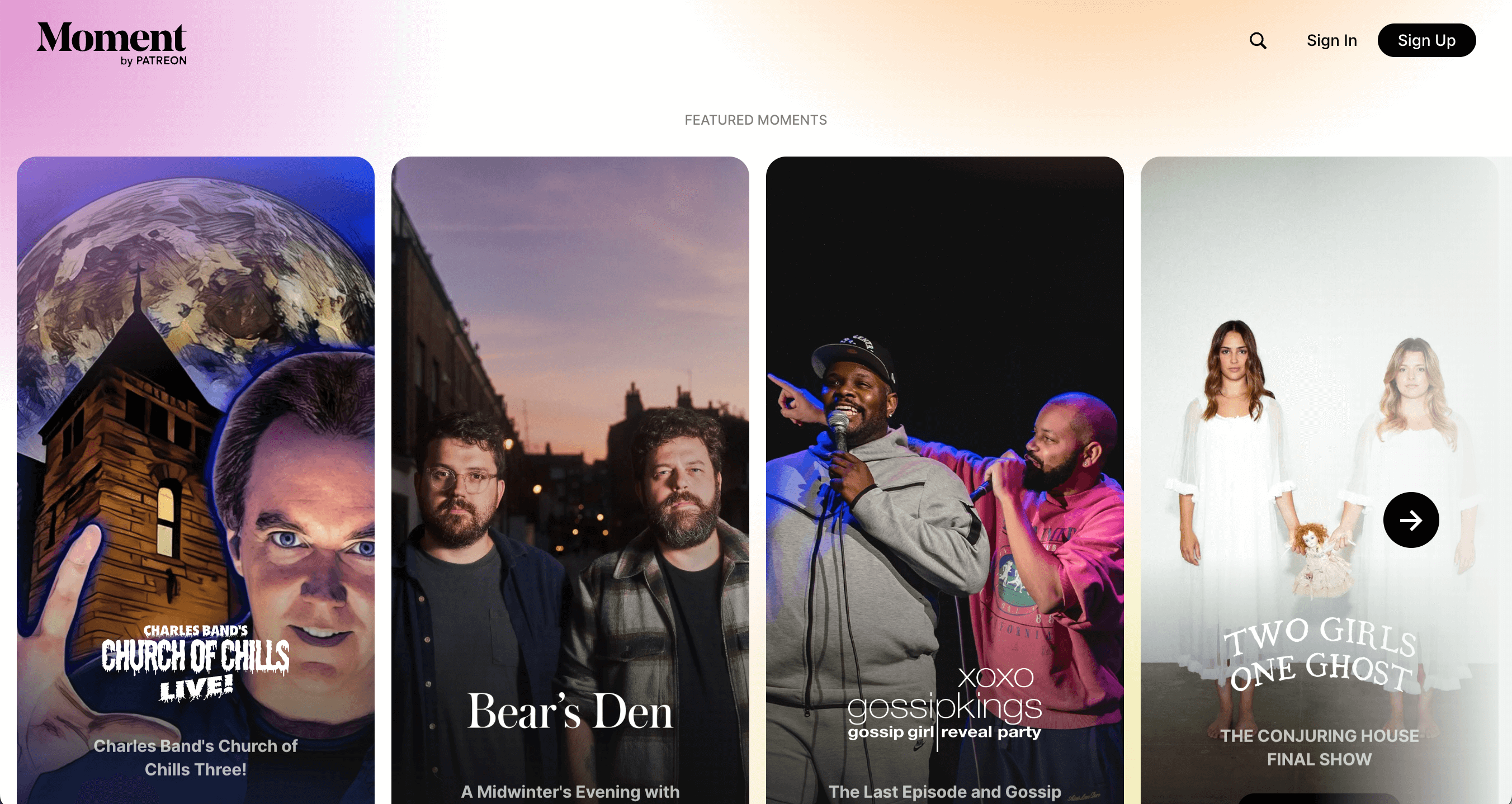Click the 'gossip girl reveal party' subtitle
1512x804 pixels.
pos(944,732)
